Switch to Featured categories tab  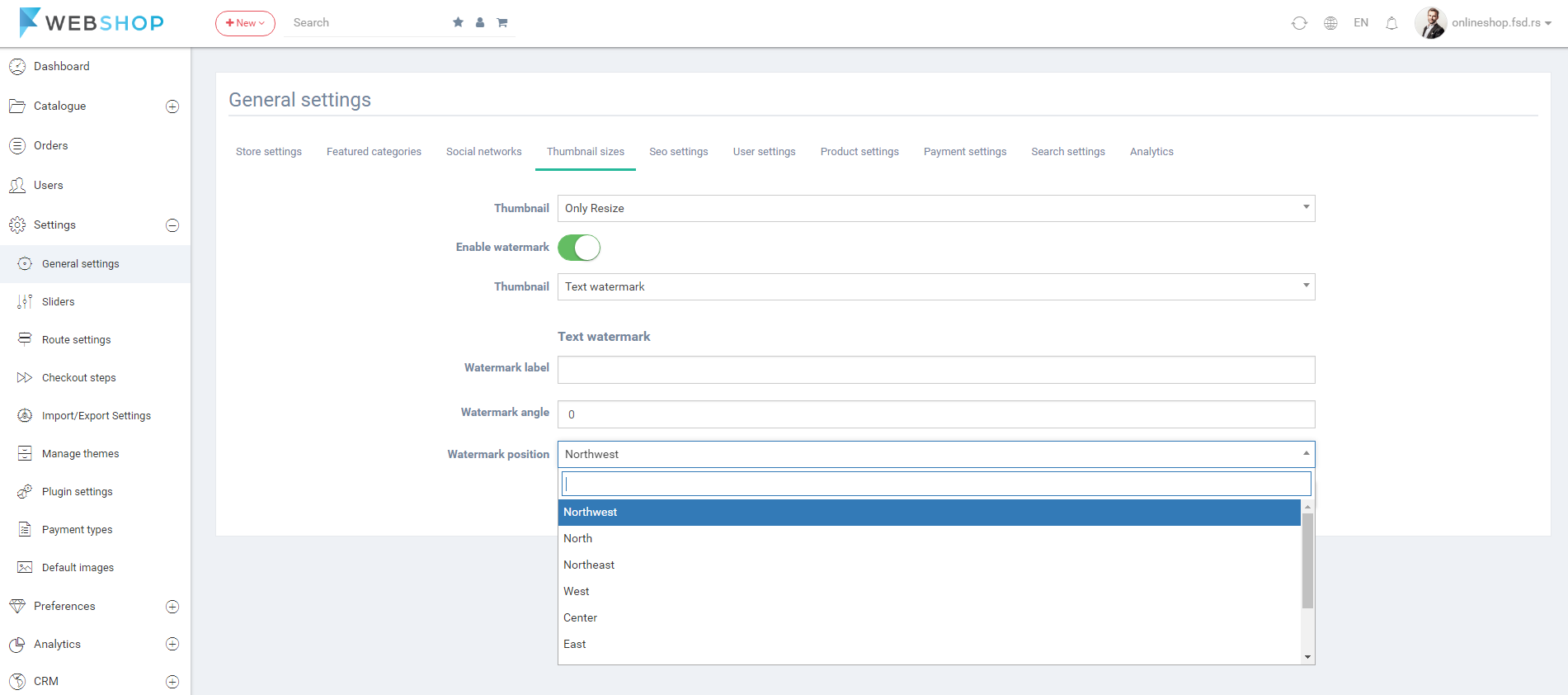coord(374,152)
